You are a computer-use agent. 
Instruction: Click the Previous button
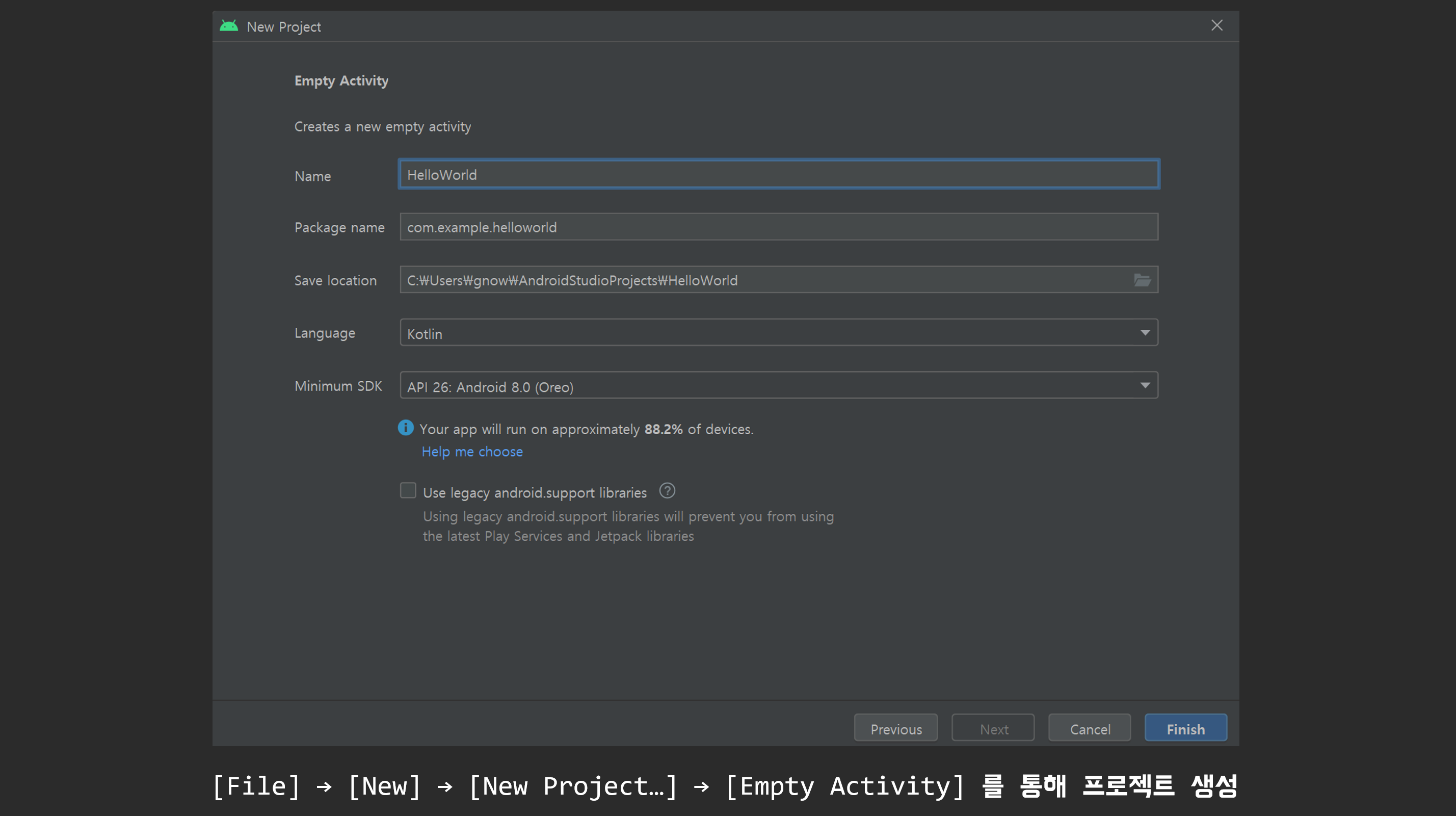coord(895,728)
